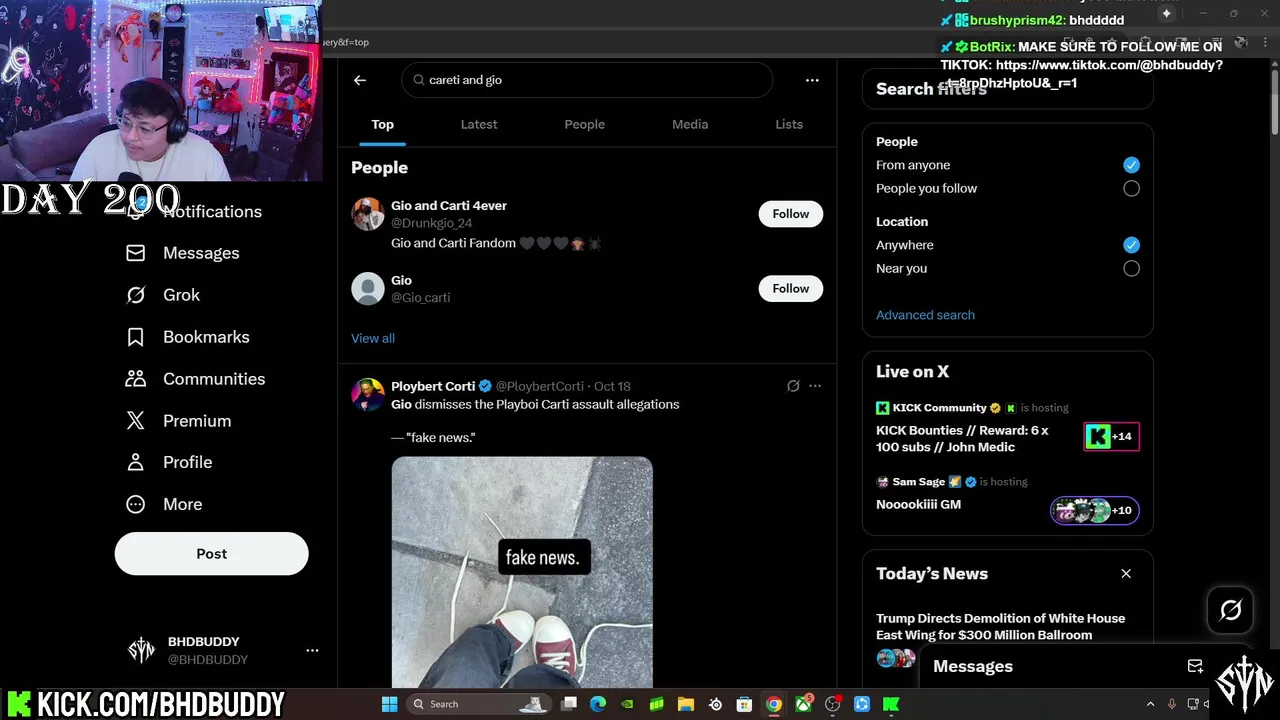Screen dimensions: 1280x720
Task: Open KICK Bounties live broadcast
Action: click(962, 439)
